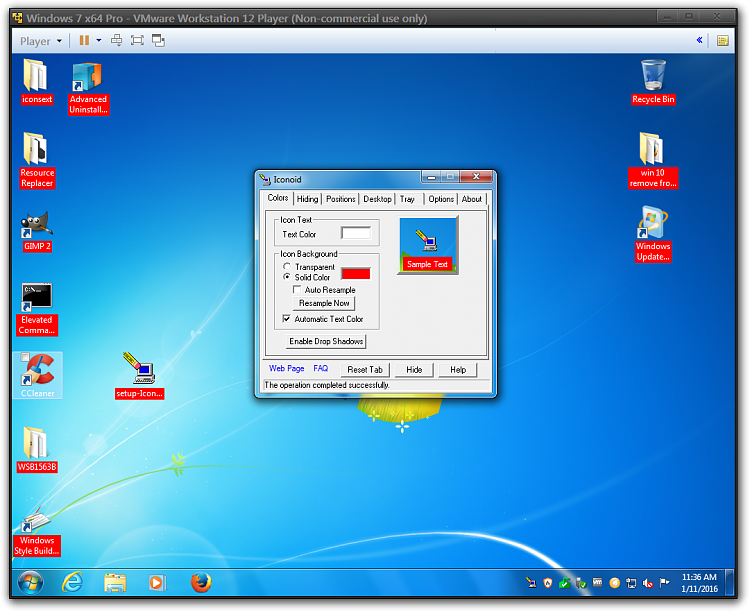
Task: Click the Iconoid window title bar
Action: (340, 179)
